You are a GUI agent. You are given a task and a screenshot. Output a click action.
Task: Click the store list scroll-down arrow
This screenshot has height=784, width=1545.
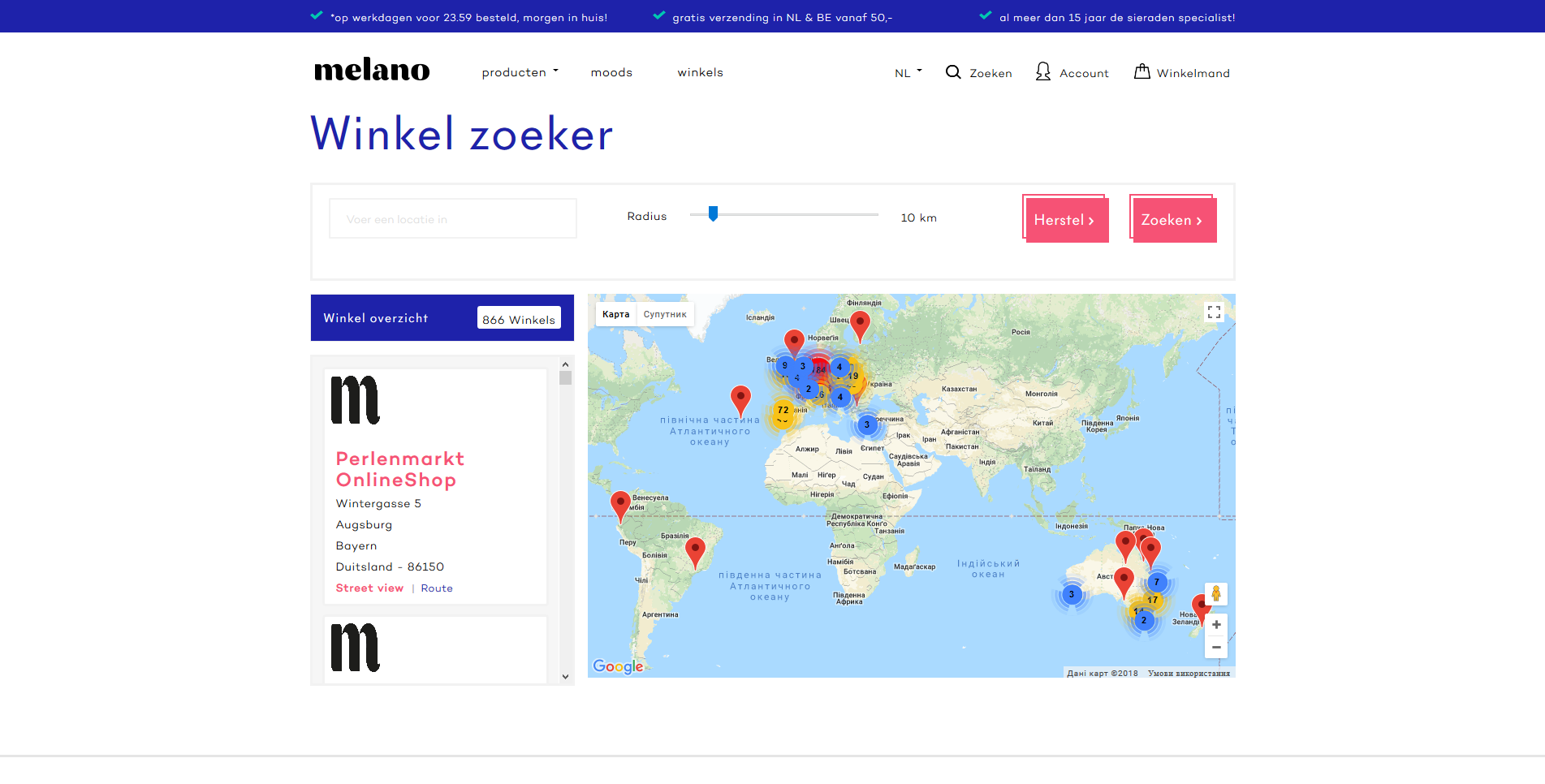click(566, 676)
